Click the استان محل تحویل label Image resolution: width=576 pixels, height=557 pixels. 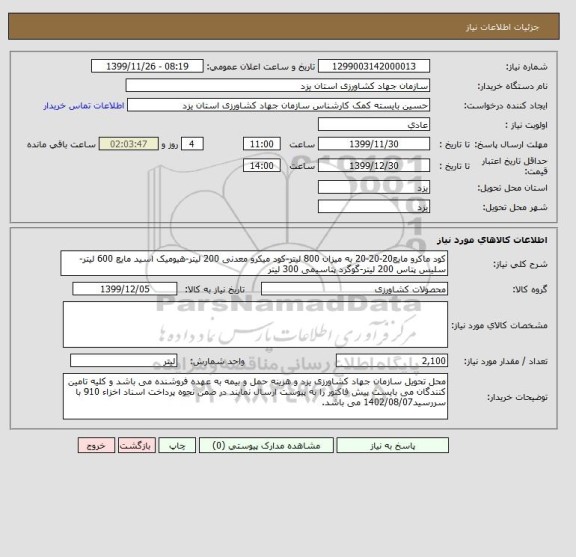click(x=512, y=188)
